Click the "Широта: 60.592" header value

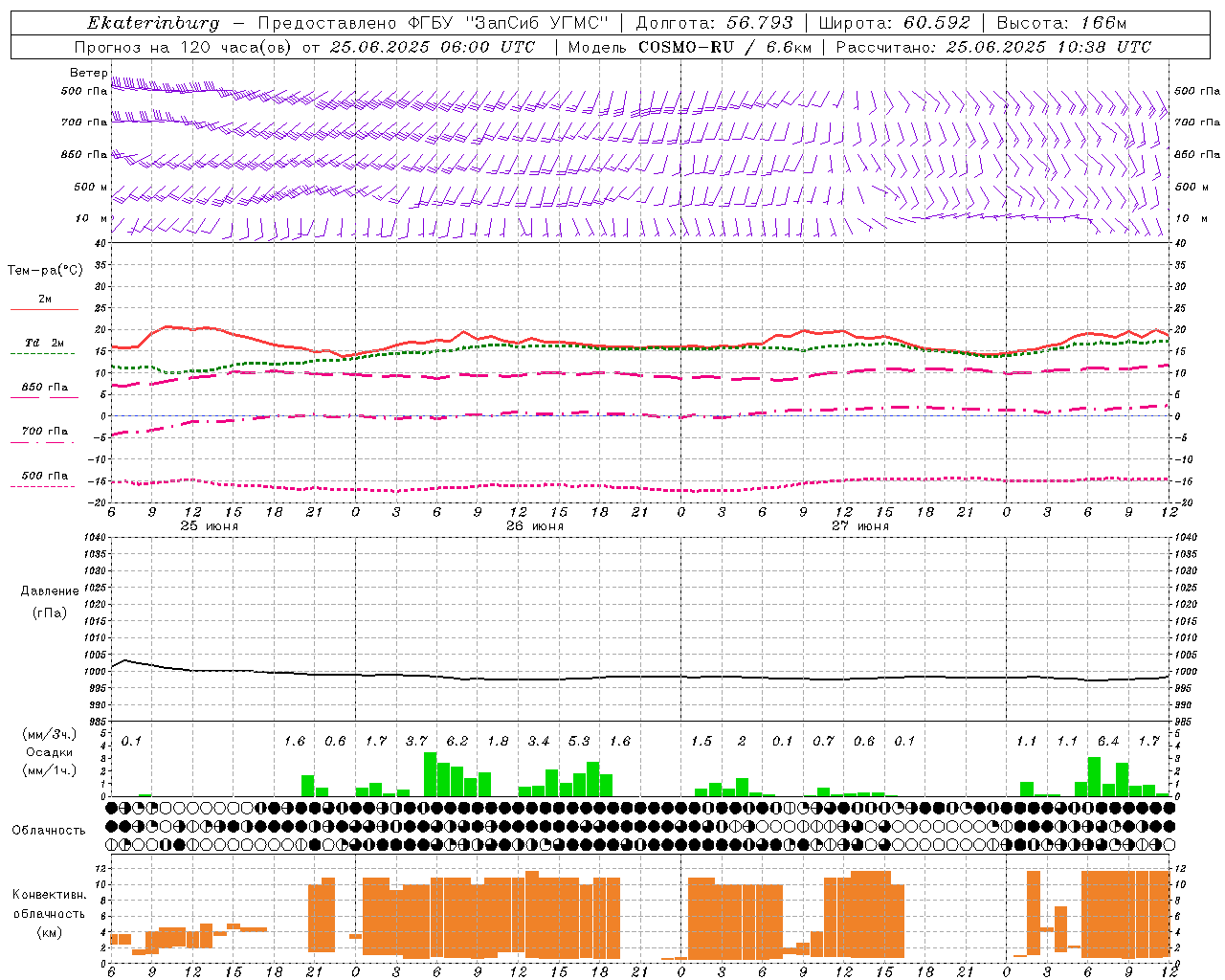pyautogui.click(x=895, y=23)
